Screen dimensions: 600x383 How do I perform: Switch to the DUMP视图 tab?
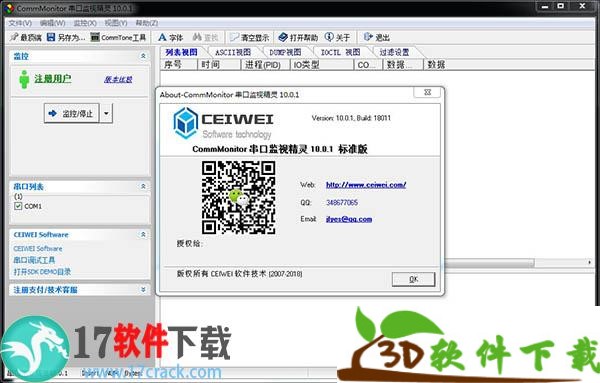(285, 52)
